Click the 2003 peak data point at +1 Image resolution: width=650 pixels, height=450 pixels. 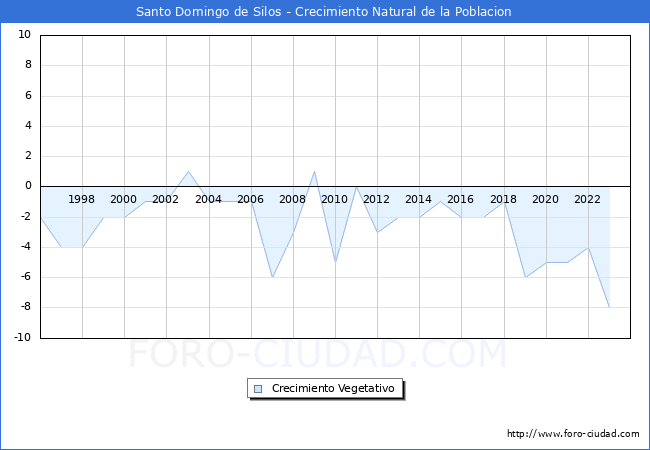[x=188, y=171]
